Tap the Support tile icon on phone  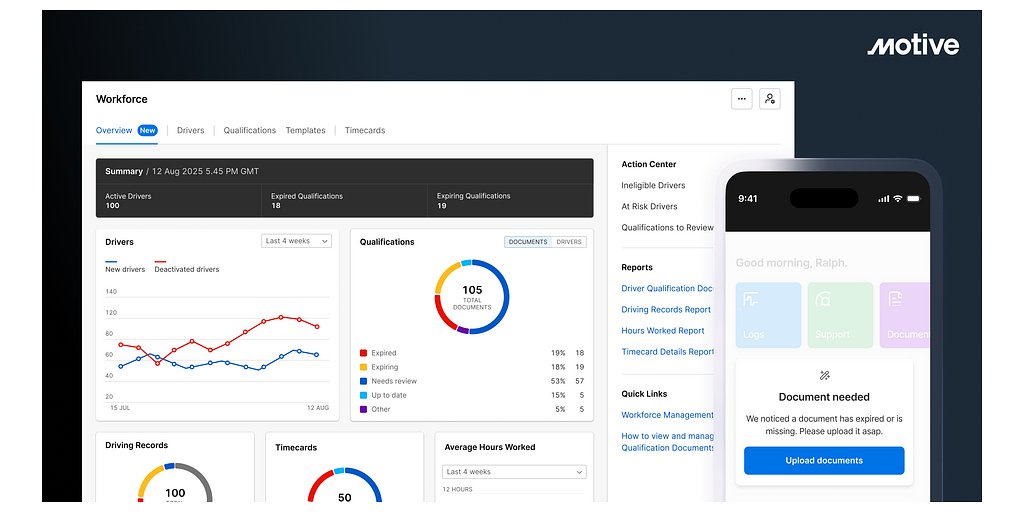(823, 300)
